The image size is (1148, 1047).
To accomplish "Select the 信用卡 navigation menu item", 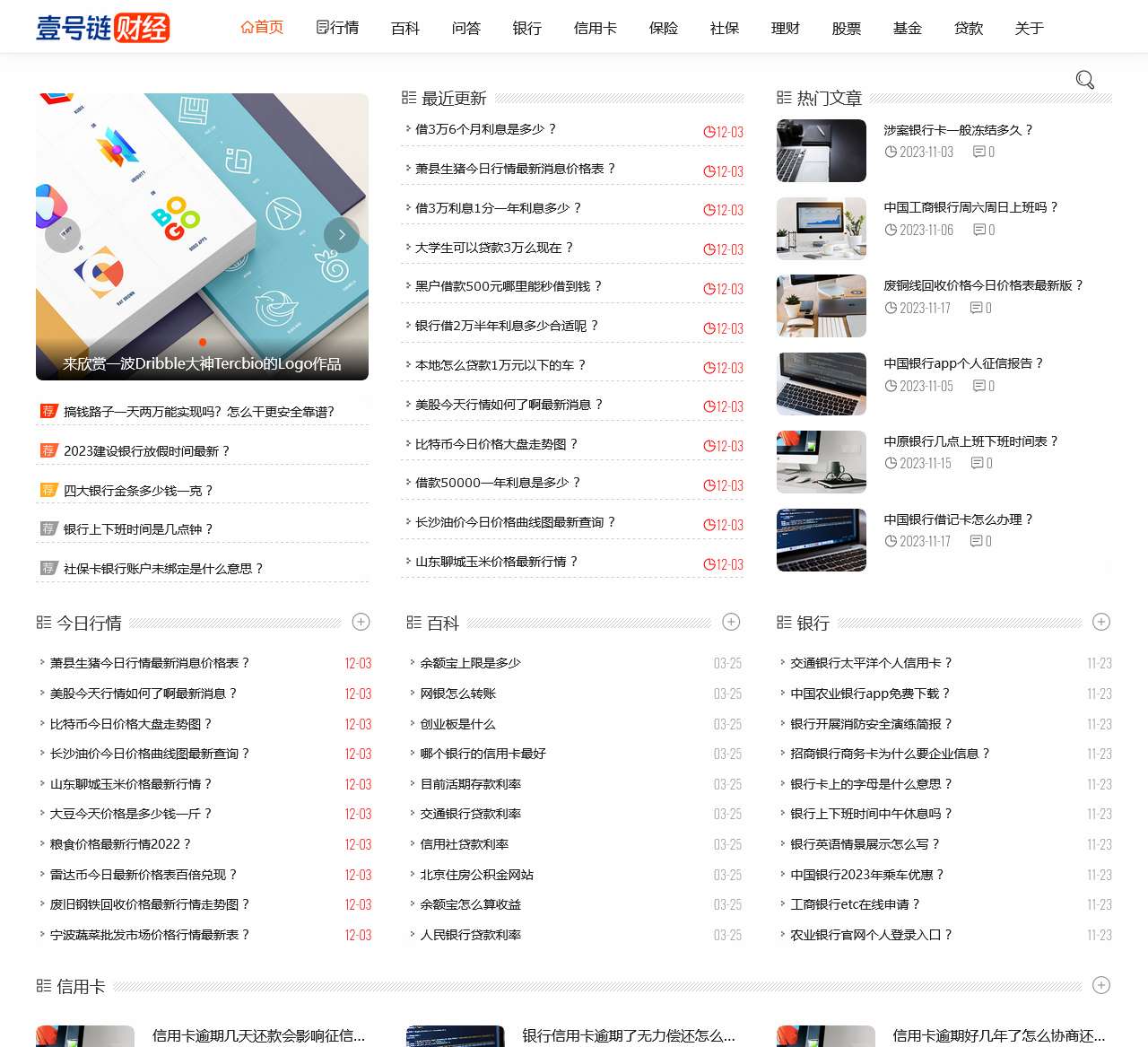I will click(x=595, y=28).
